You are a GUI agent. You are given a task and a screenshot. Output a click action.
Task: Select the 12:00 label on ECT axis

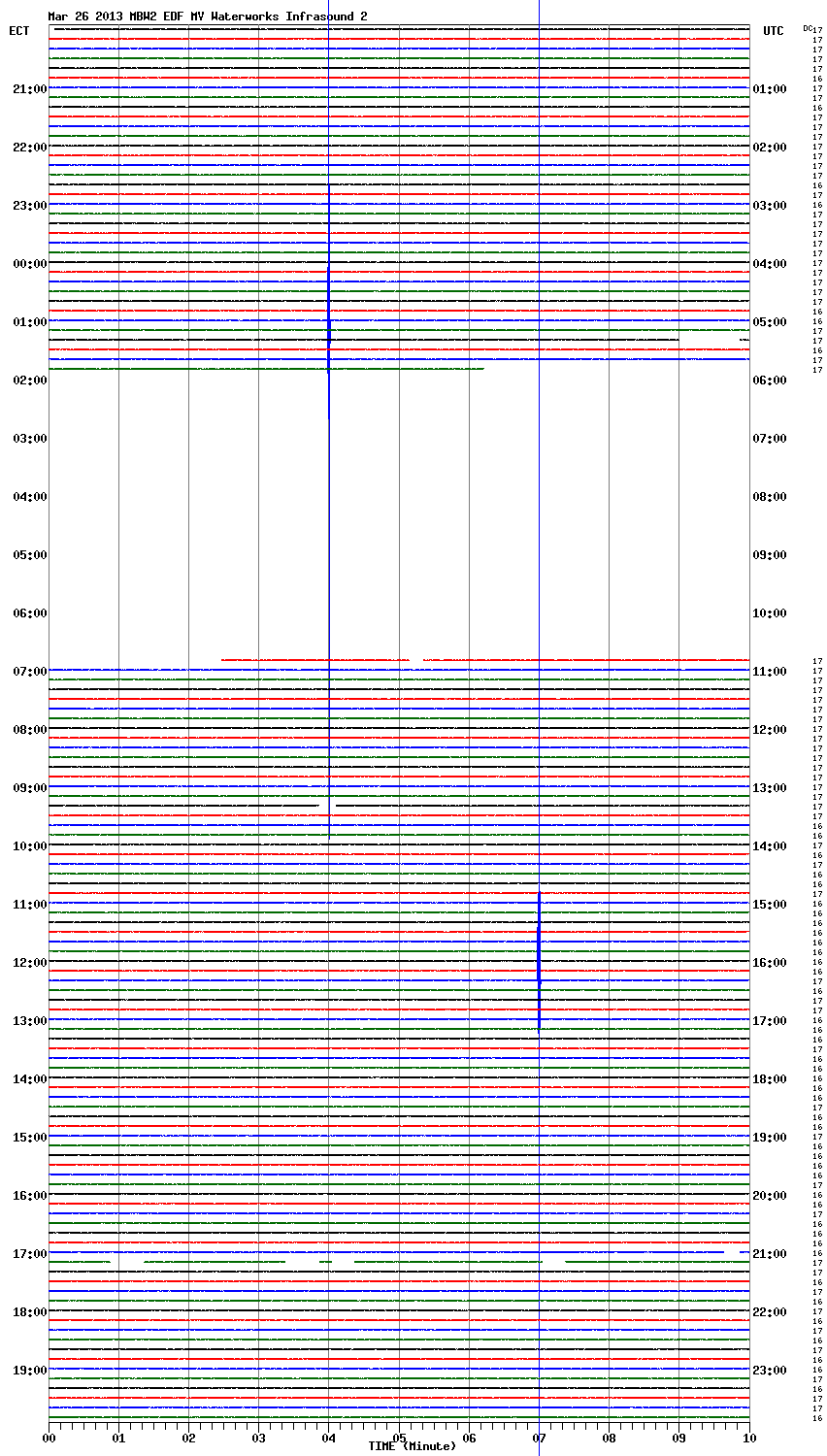29,963
